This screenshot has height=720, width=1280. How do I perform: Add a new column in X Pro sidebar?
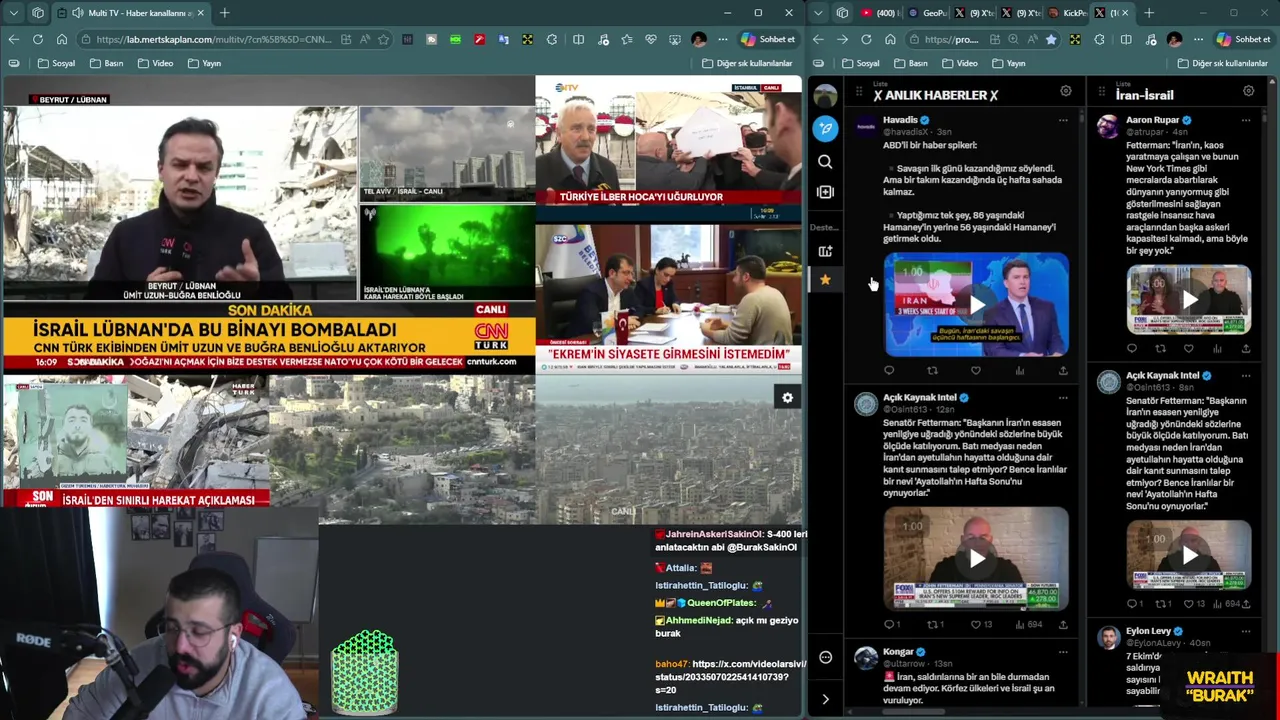click(x=825, y=192)
